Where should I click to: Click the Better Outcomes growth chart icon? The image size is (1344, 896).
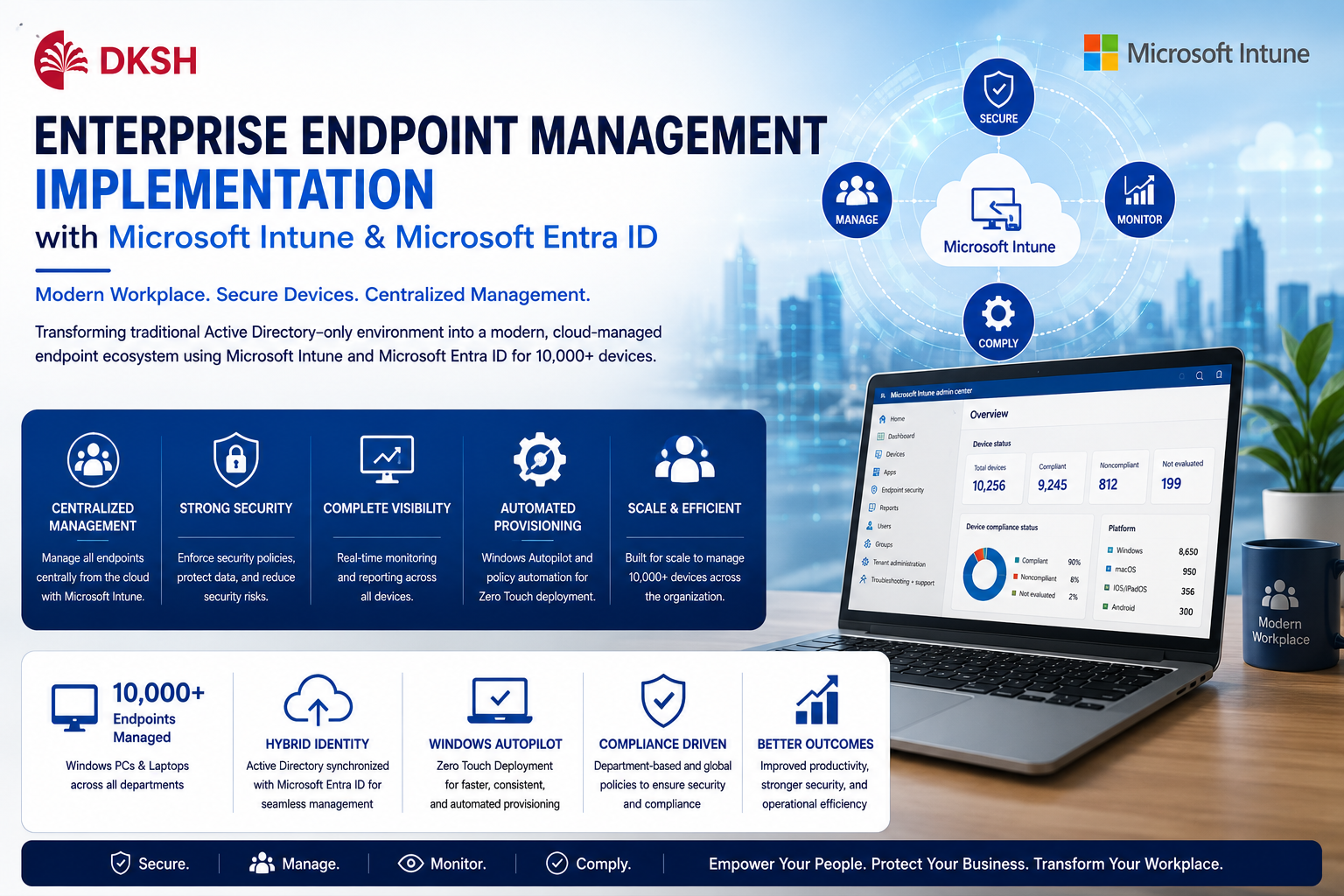coord(817,700)
